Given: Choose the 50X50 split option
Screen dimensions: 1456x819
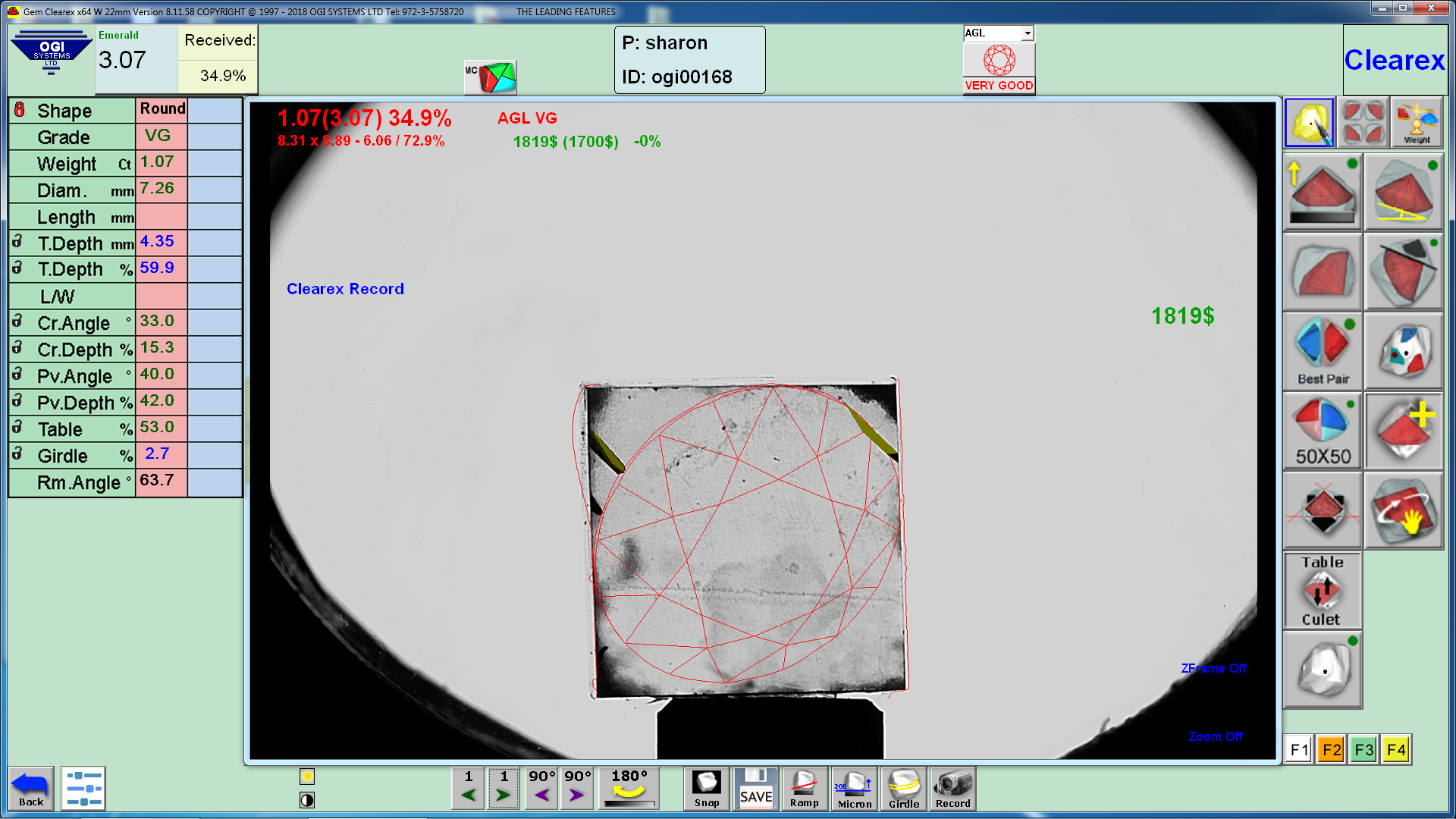Looking at the screenshot, I should [1323, 431].
